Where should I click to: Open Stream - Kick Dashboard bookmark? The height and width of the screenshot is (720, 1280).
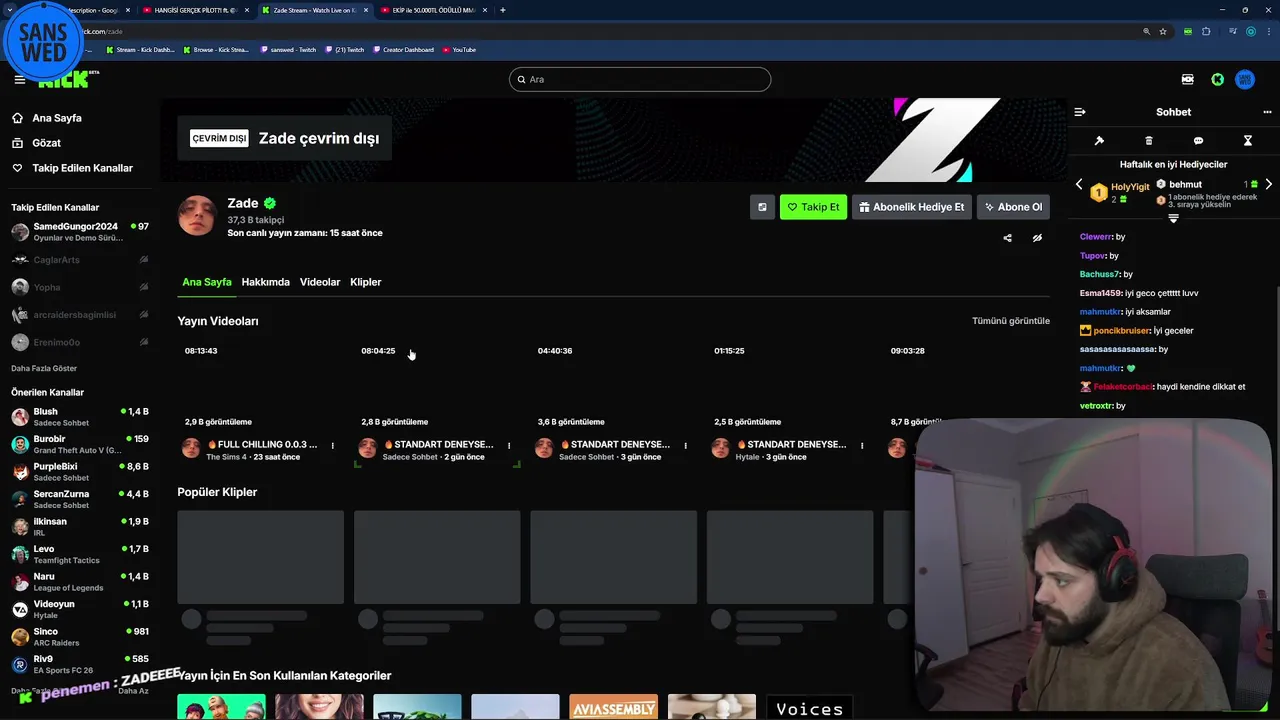[138, 50]
